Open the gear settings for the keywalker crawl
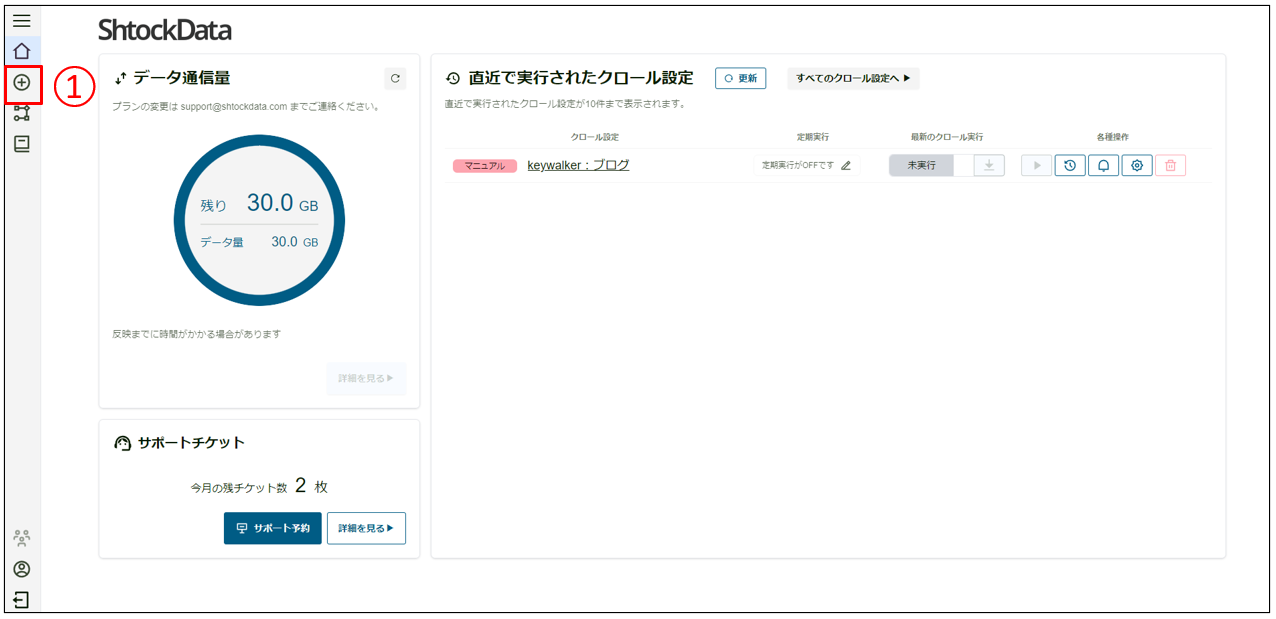Image resolution: width=1276 pixels, height=619 pixels. pos(1137,166)
